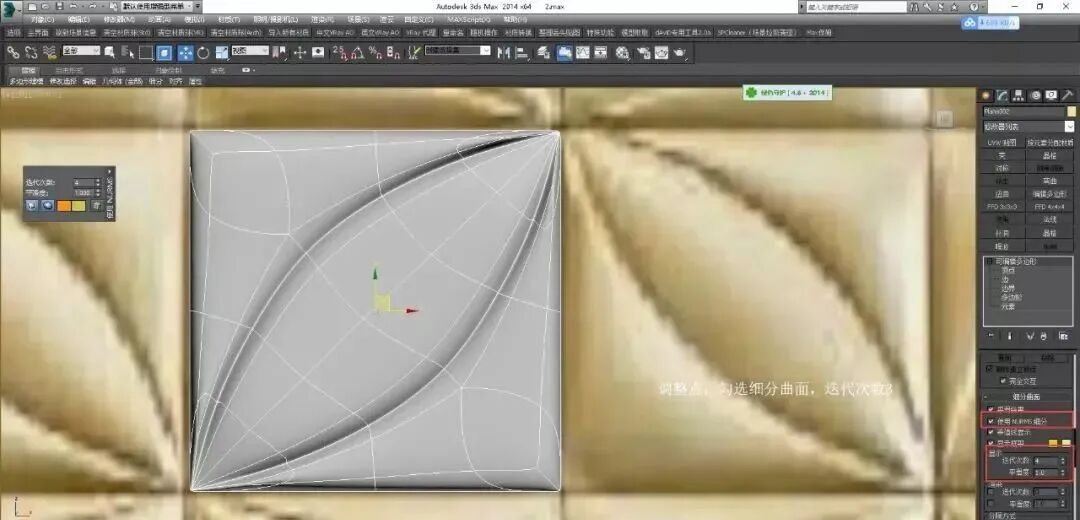The height and width of the screenshot is (520, 1080).
Task: Click the Bind to Space Warp icon
Action: (50, 52)
